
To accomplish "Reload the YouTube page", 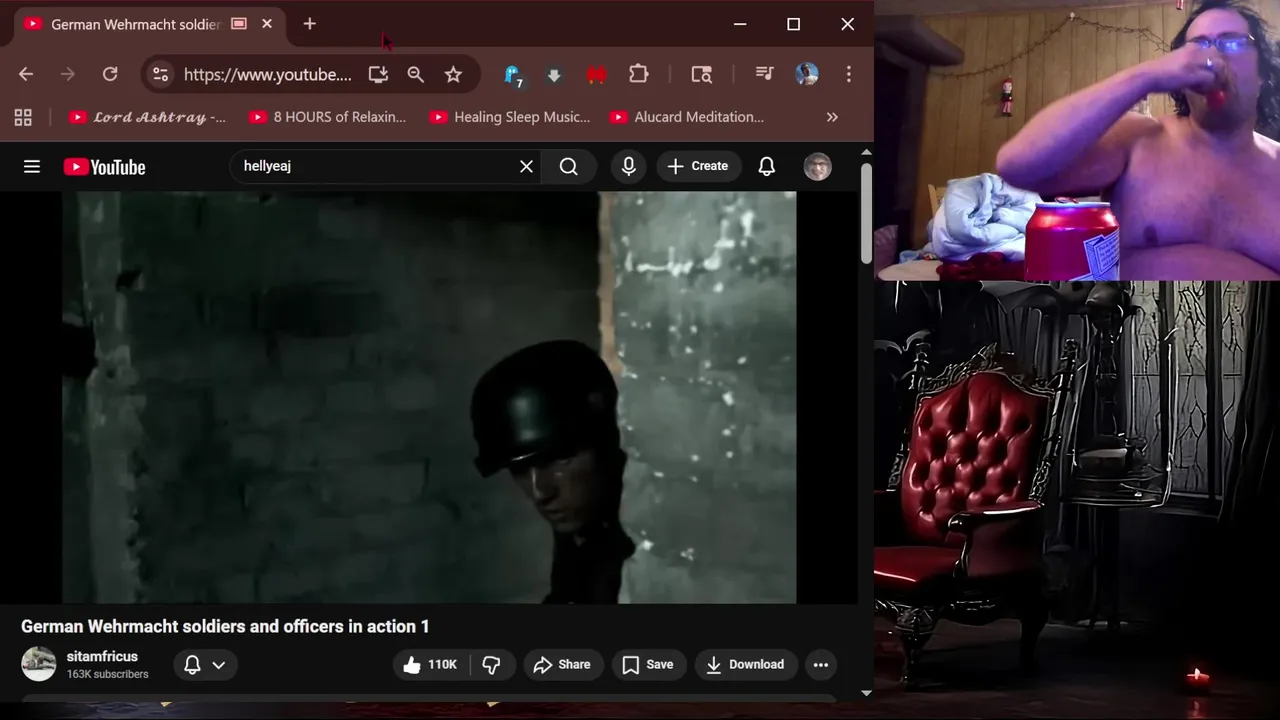I will click(110, 74).
